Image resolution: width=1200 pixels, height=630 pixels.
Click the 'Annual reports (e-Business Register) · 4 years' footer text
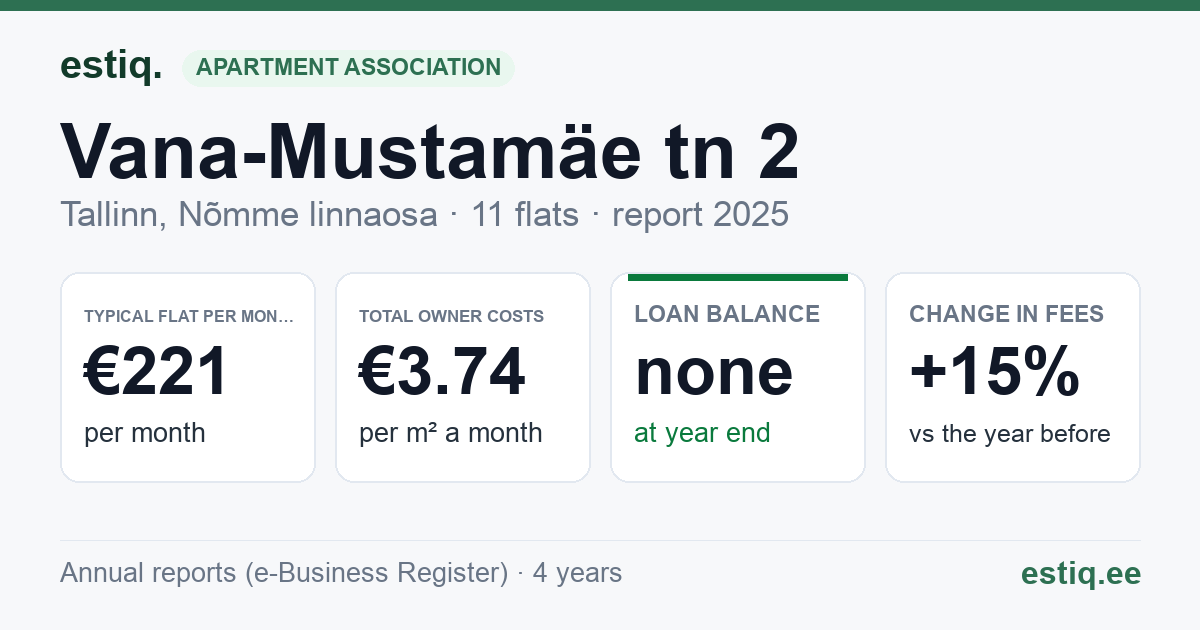coord(341,573)
